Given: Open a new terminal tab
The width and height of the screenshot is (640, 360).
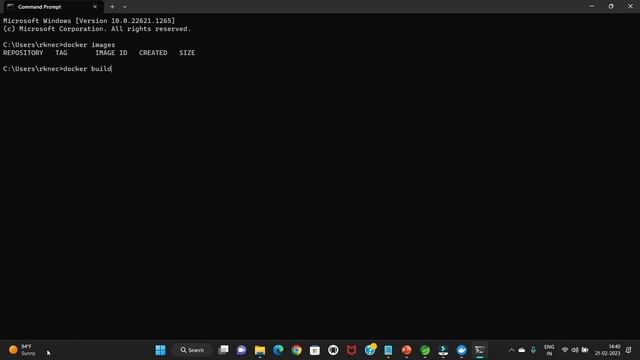Looking at the screenshot, I should point(112,7).
